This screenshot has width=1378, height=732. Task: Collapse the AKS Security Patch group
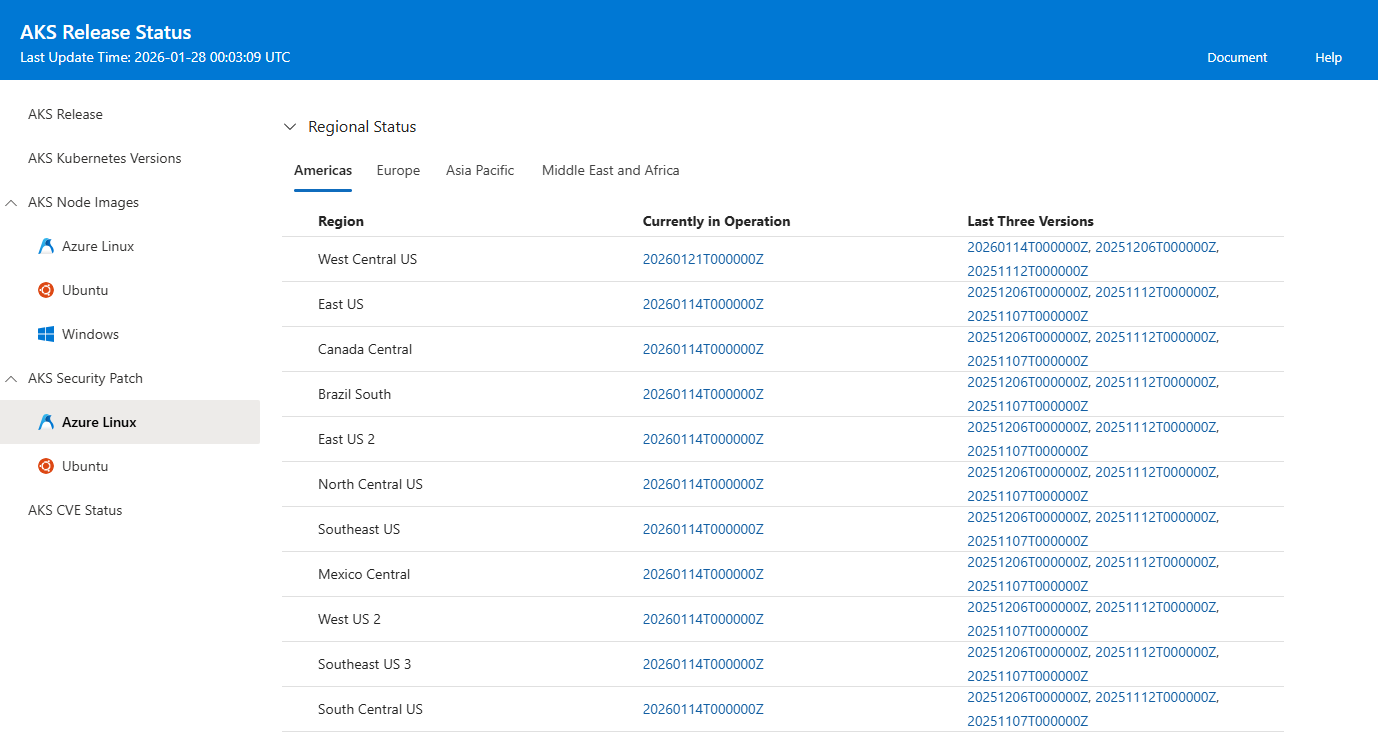(12, 377)
